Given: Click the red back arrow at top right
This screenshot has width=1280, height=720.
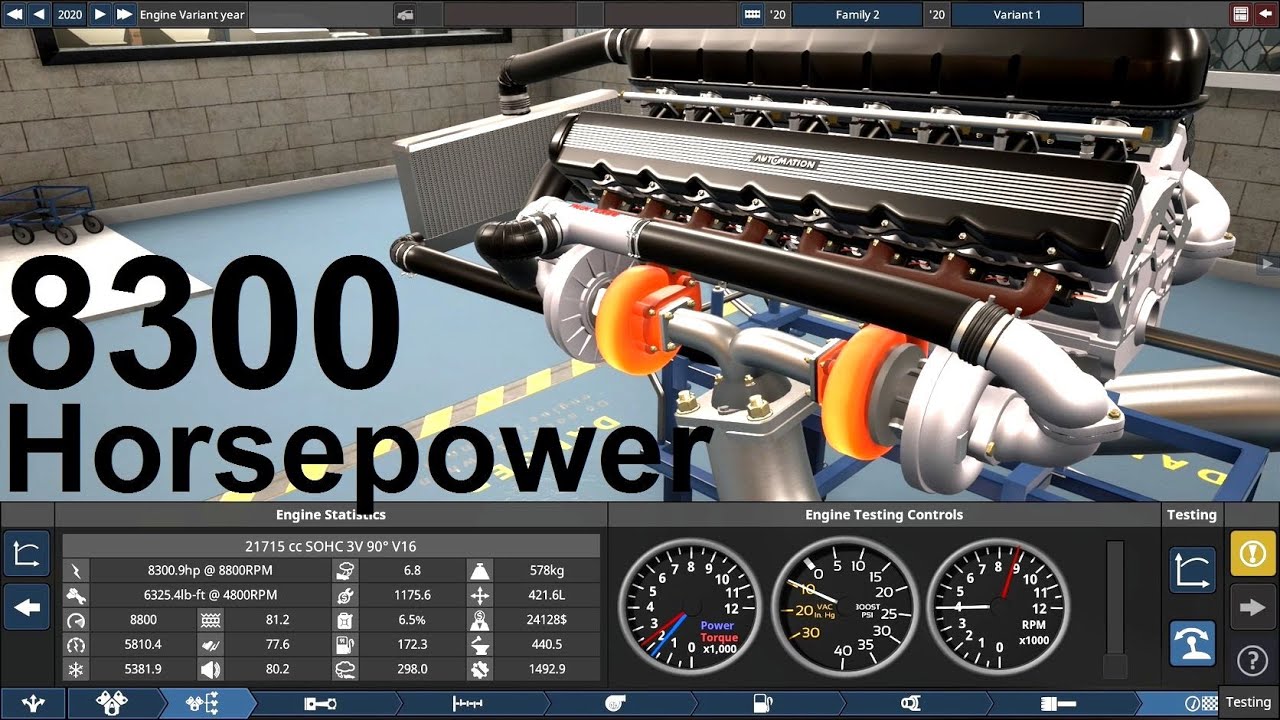Looking at the screenshot, I should coord(1266,14).
